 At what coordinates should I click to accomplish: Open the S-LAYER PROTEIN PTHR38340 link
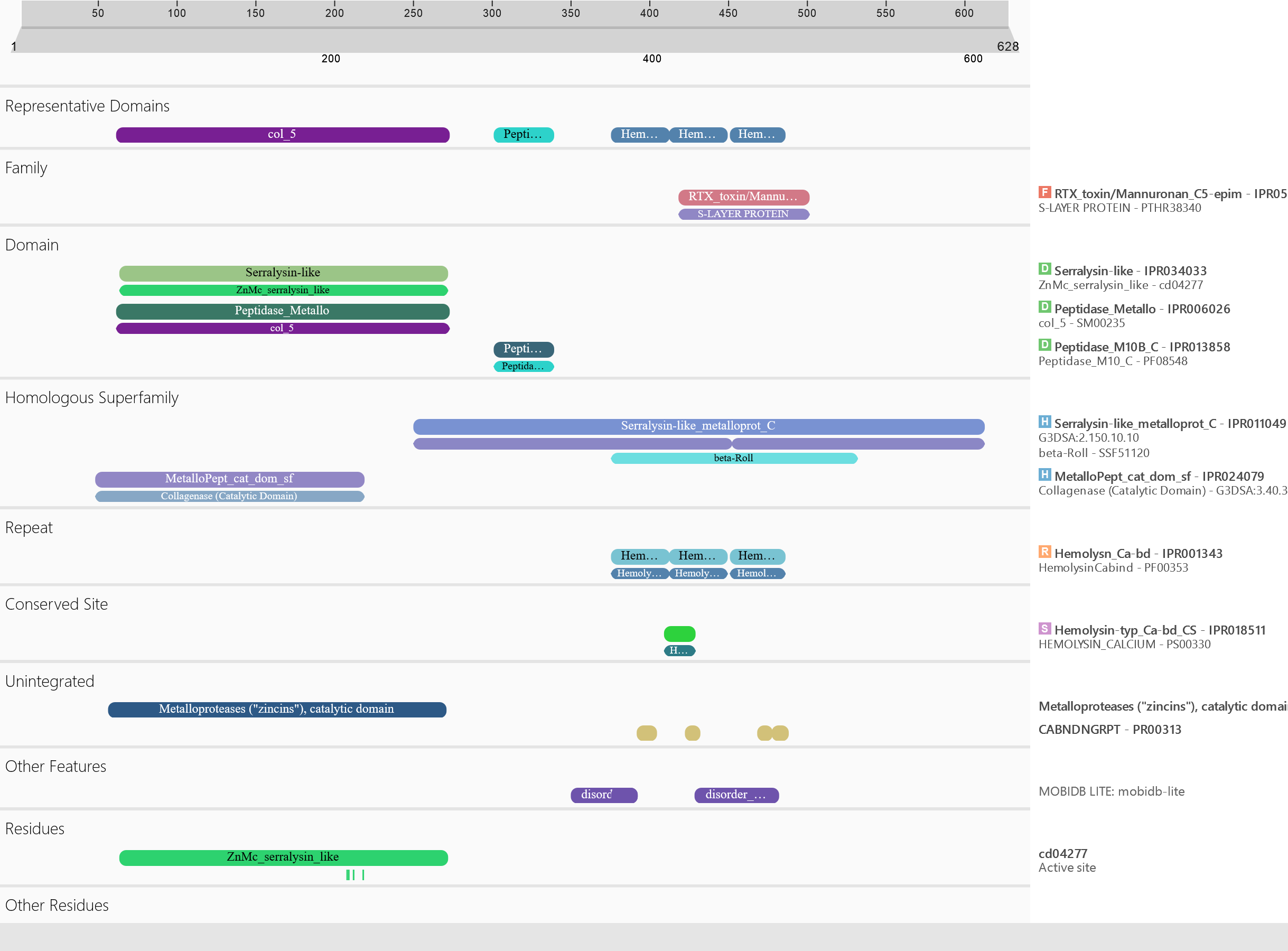[1119, 208]
